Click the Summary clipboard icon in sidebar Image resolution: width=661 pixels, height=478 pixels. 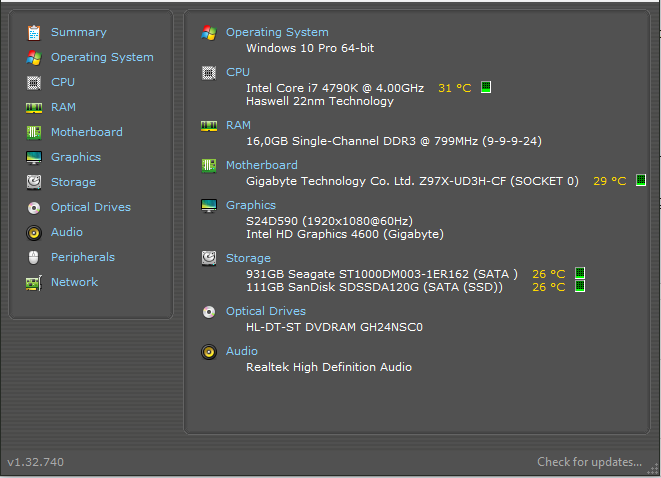[x=34, y=33]
